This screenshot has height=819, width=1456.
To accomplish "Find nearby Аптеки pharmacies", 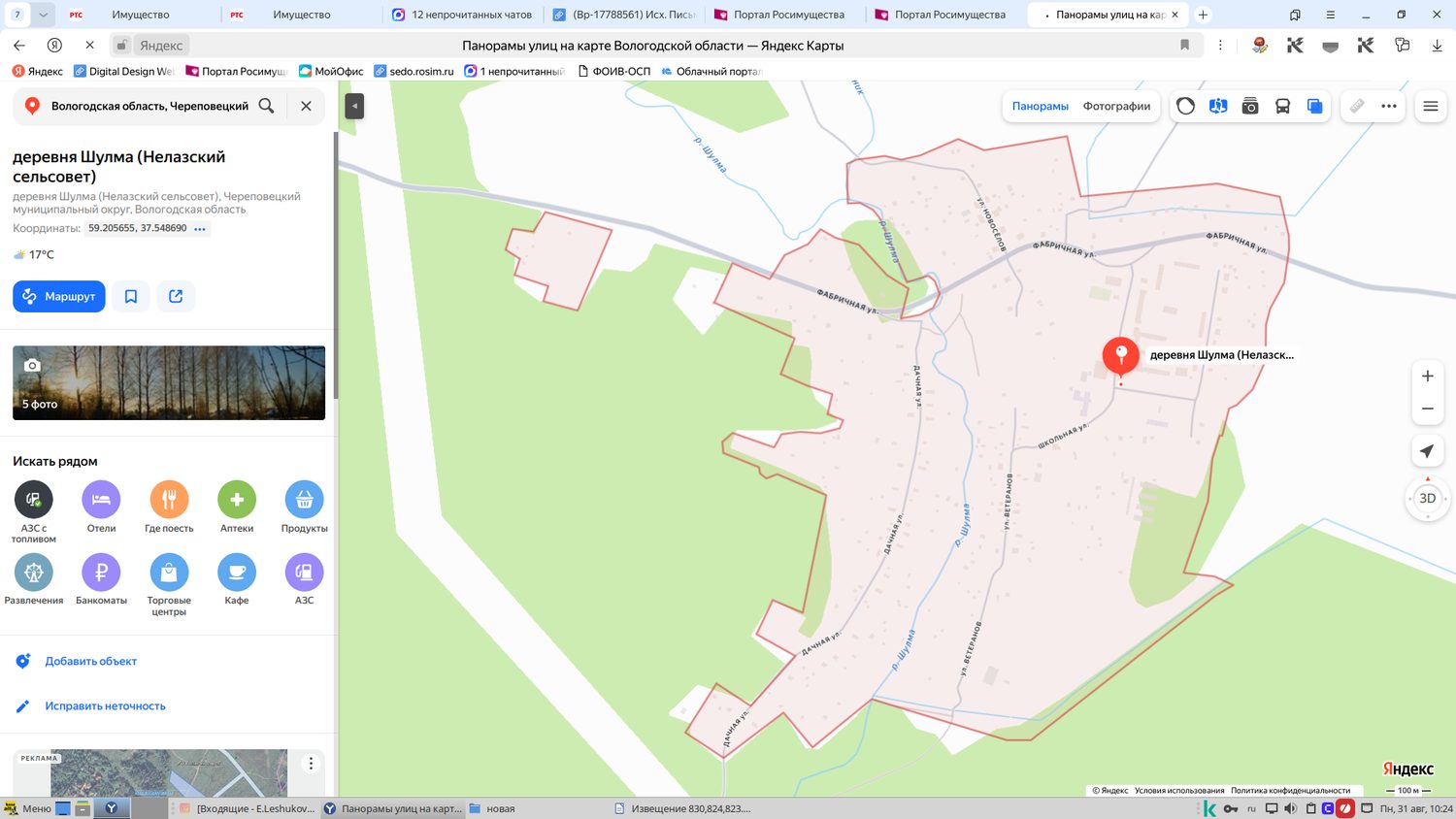I will (x=237, y=500).
